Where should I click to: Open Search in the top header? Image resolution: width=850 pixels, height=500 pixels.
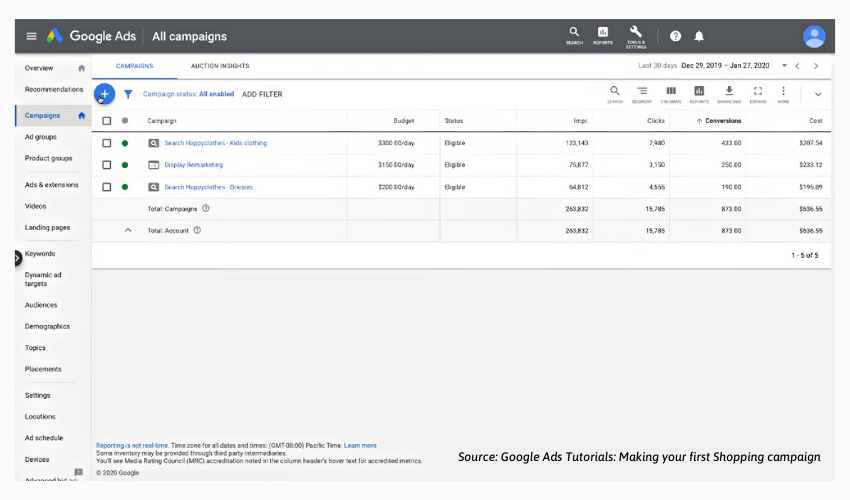click(x=574, y=35)
